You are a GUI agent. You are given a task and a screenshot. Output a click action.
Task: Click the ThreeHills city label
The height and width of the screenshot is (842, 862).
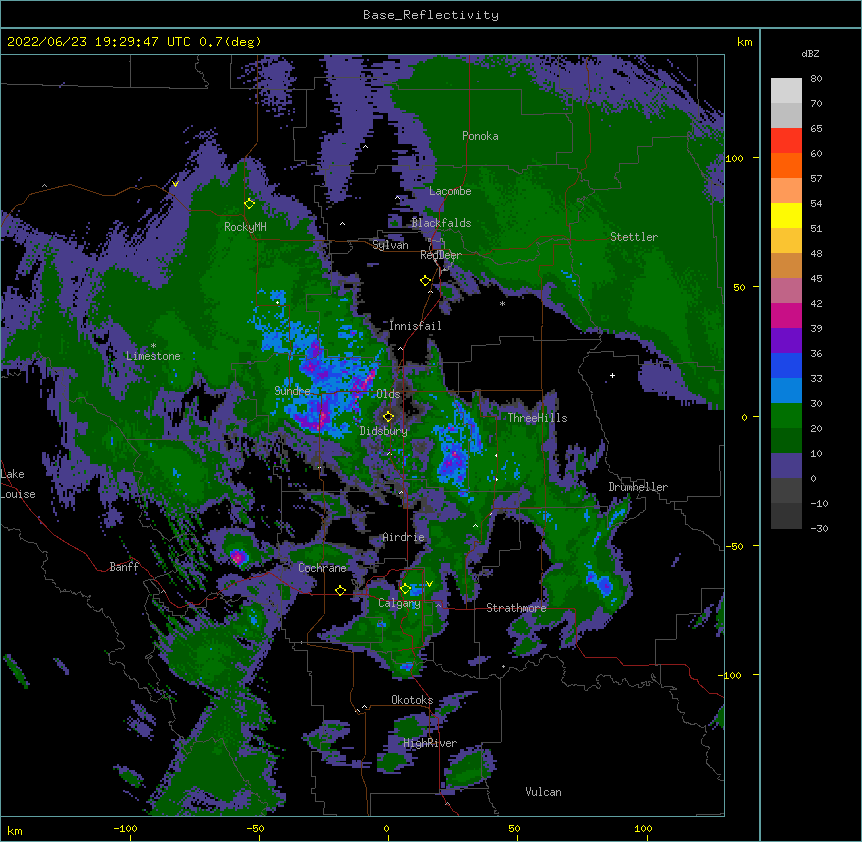[x=537, y=418]
